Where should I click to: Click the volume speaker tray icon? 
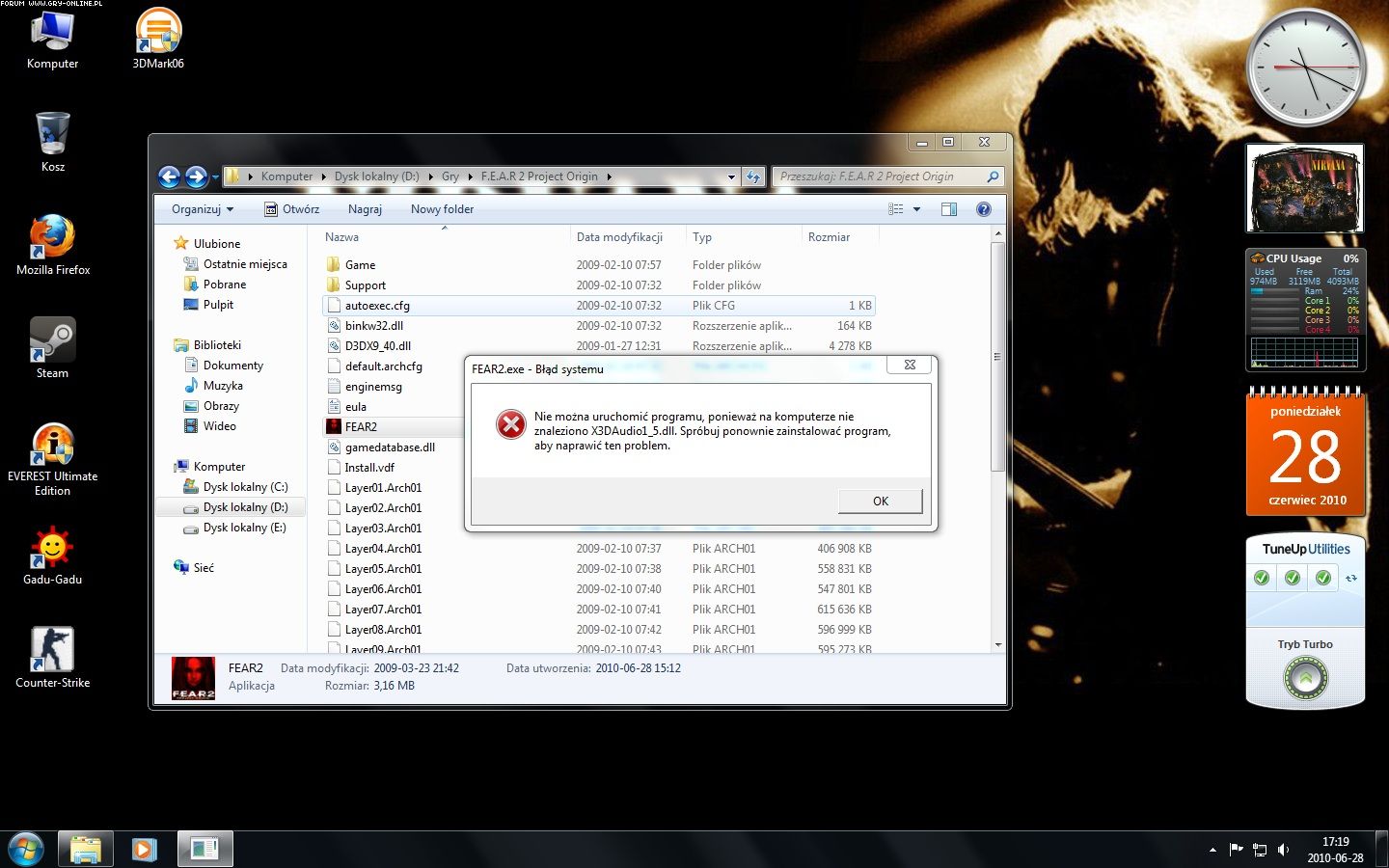click(x=1283, y=850)
